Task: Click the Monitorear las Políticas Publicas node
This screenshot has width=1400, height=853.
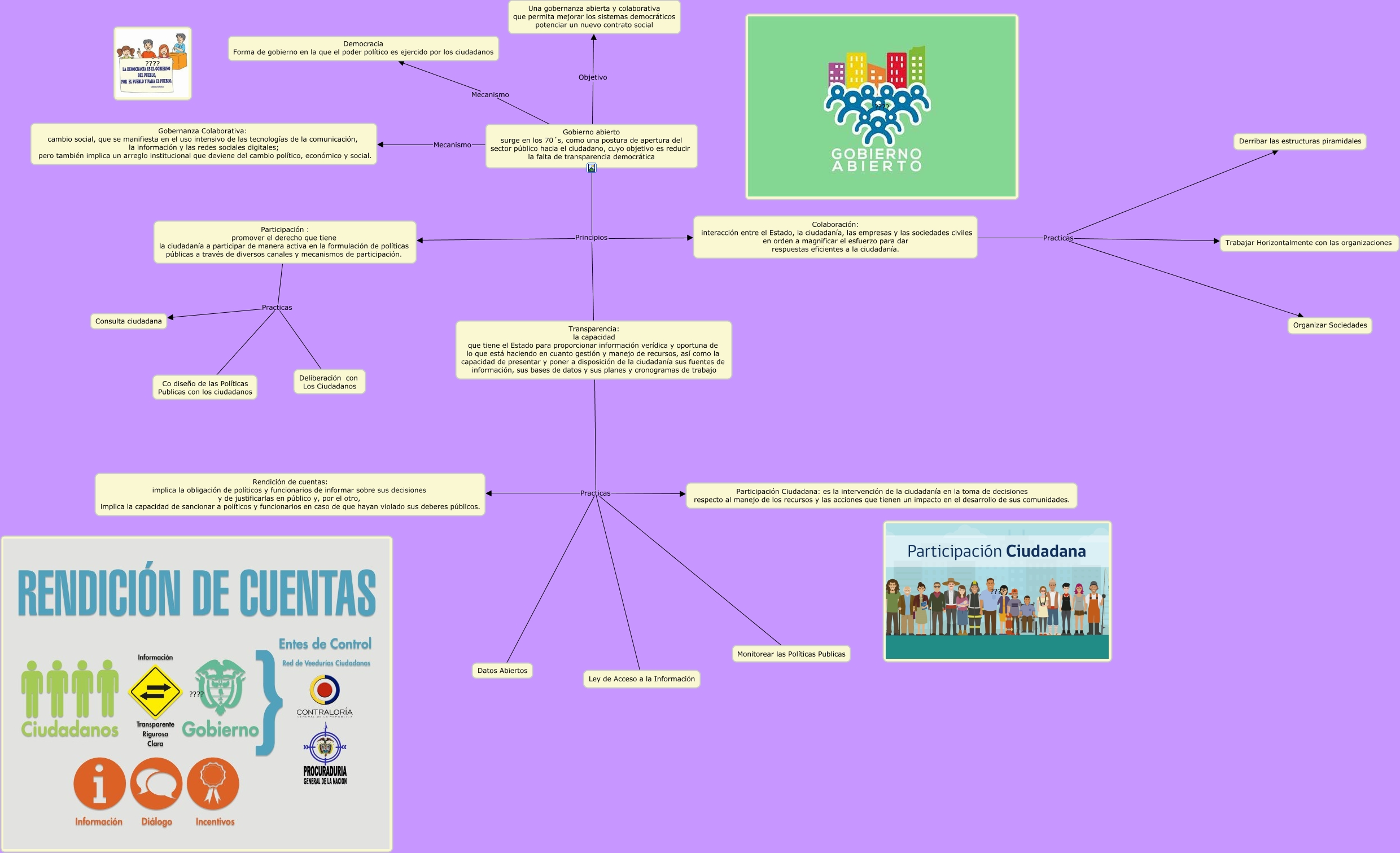Action: pos(791,654)
